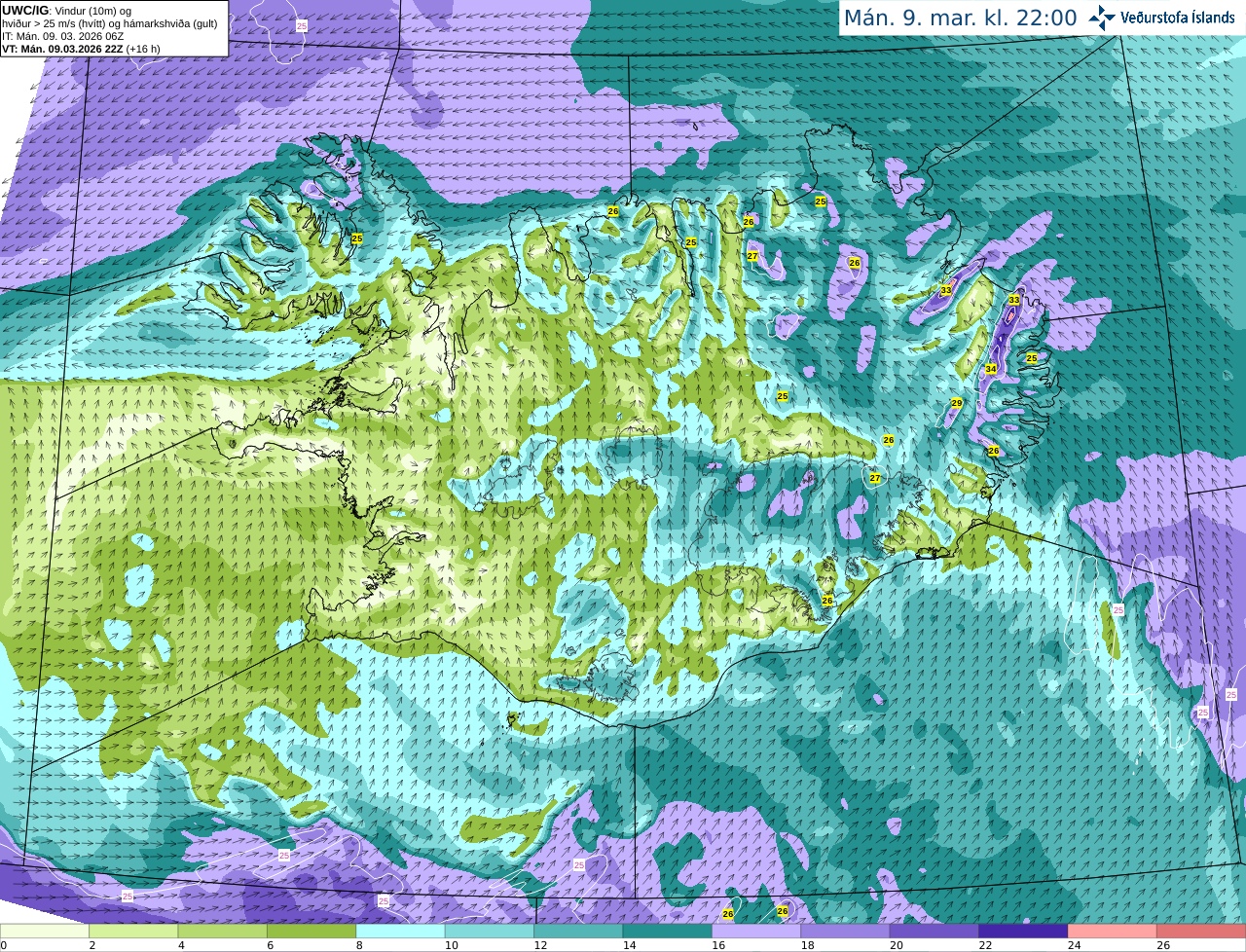Pick the teal swatch between 12 and 14

pyautogui.click(x=578, y=932)
